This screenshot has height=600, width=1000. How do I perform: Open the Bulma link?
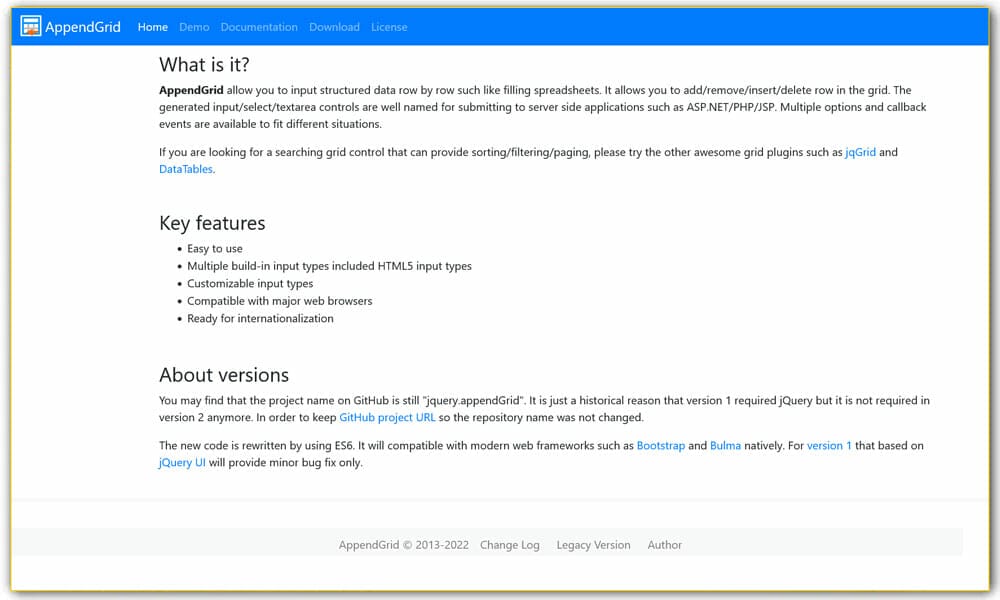pyautogui.click(x=724, y=445)
